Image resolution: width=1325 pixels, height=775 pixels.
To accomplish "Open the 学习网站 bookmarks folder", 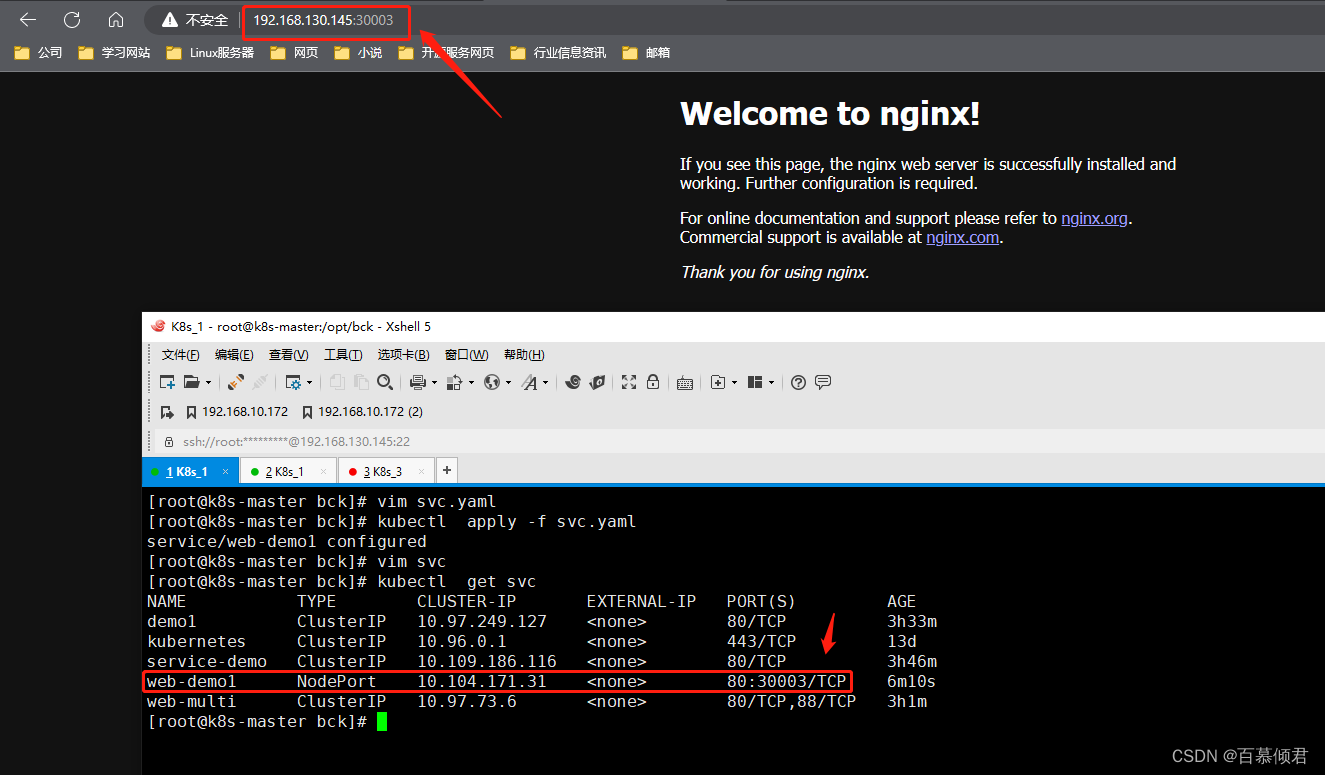I will click(114, 52).
